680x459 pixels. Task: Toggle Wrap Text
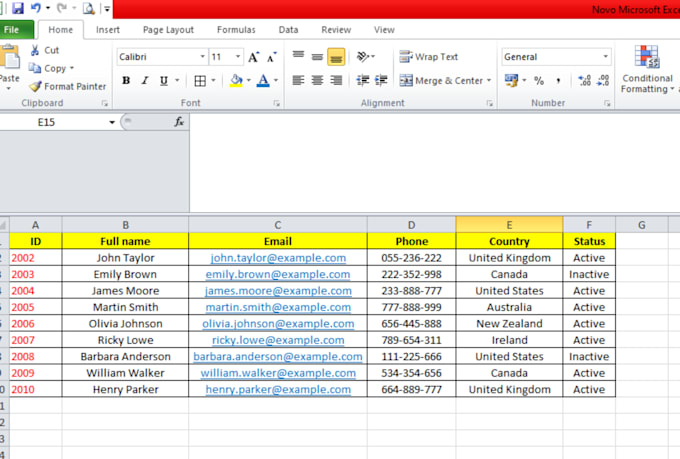click(428, 57)
